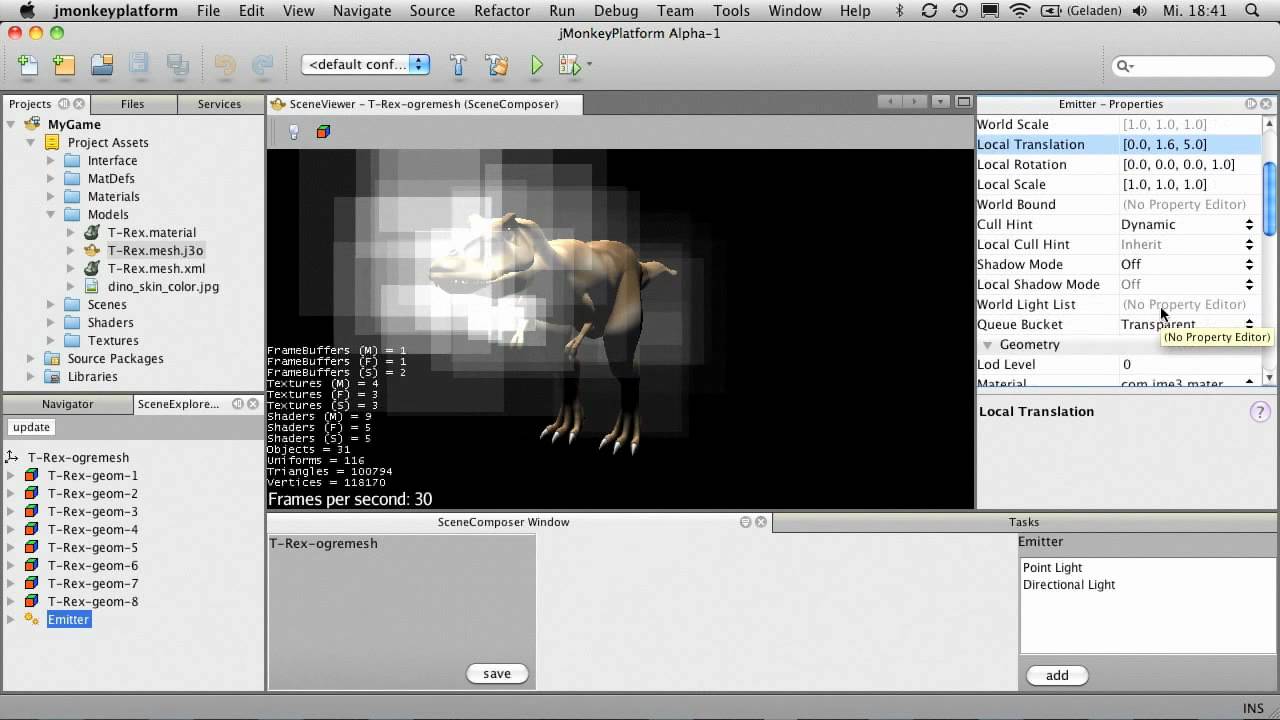
Task: Click the Open Project toolbar icon
Action: click(102, 65)
